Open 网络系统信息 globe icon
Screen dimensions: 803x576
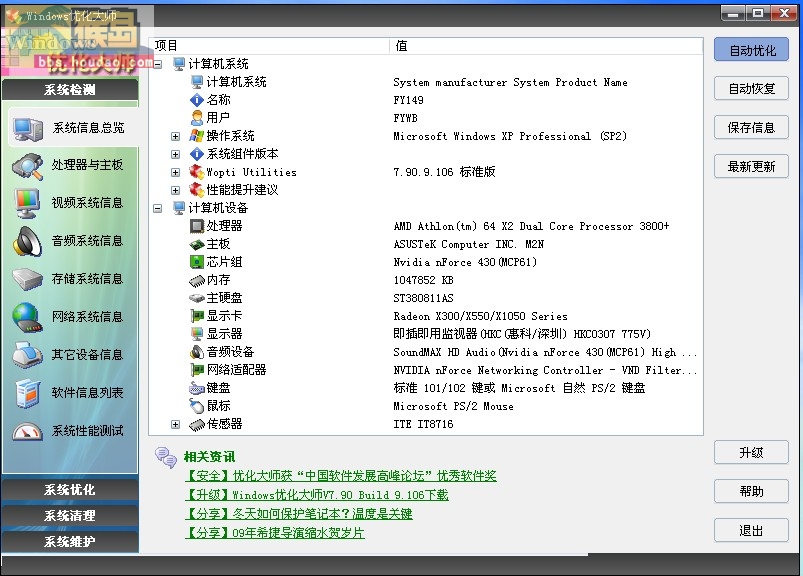pos(27,317)
